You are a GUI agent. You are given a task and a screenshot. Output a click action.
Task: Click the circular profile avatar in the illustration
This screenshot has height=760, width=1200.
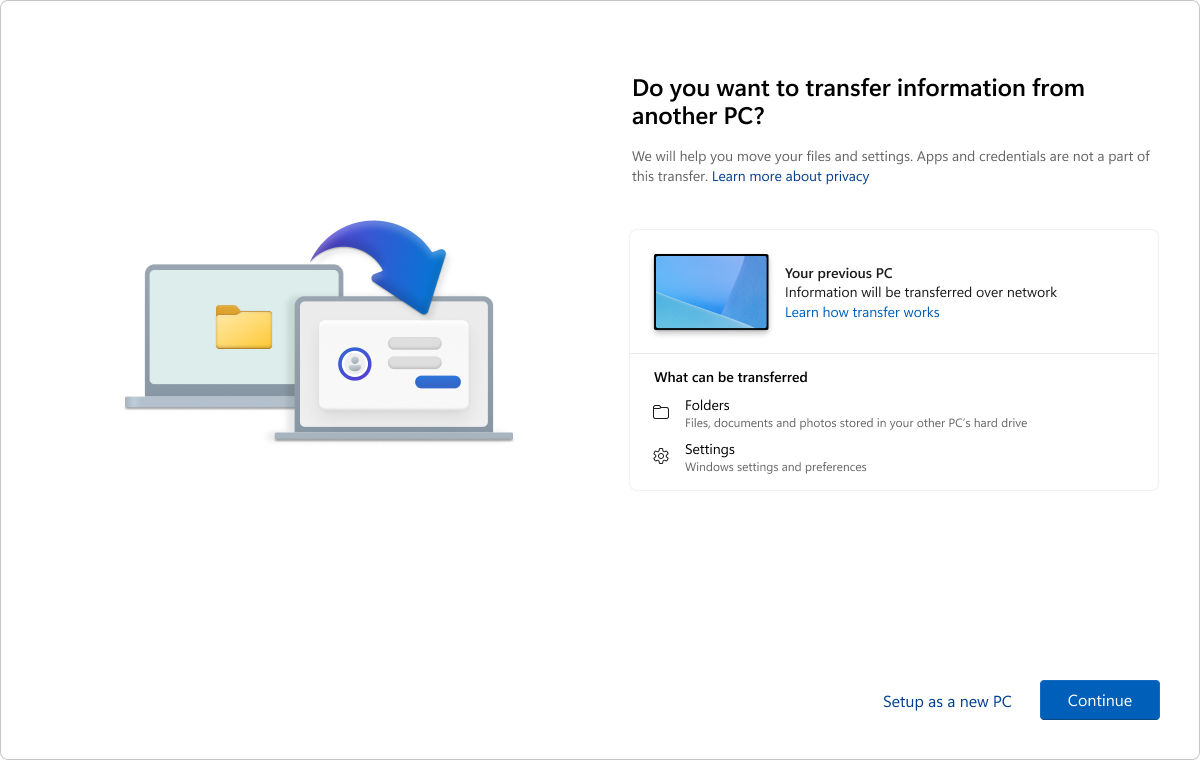pyautogui.click(x=354, y=365)
